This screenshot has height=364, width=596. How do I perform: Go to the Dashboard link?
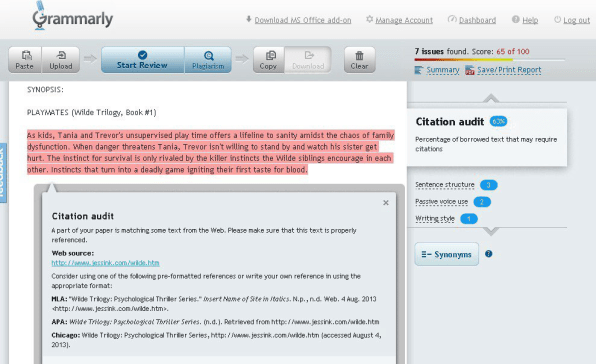coord(477,20)
